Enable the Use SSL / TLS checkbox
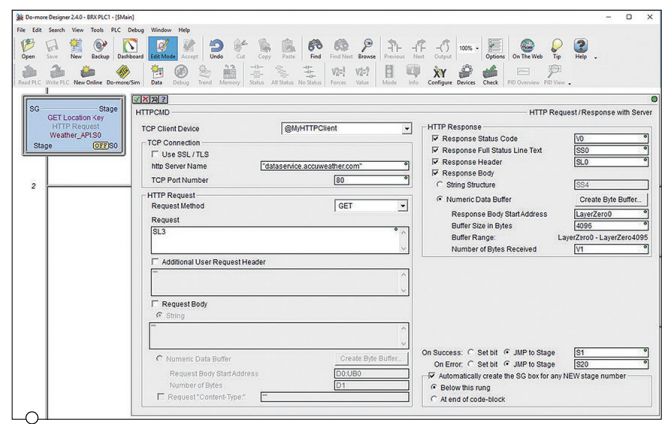 click(x=155, y=153)
